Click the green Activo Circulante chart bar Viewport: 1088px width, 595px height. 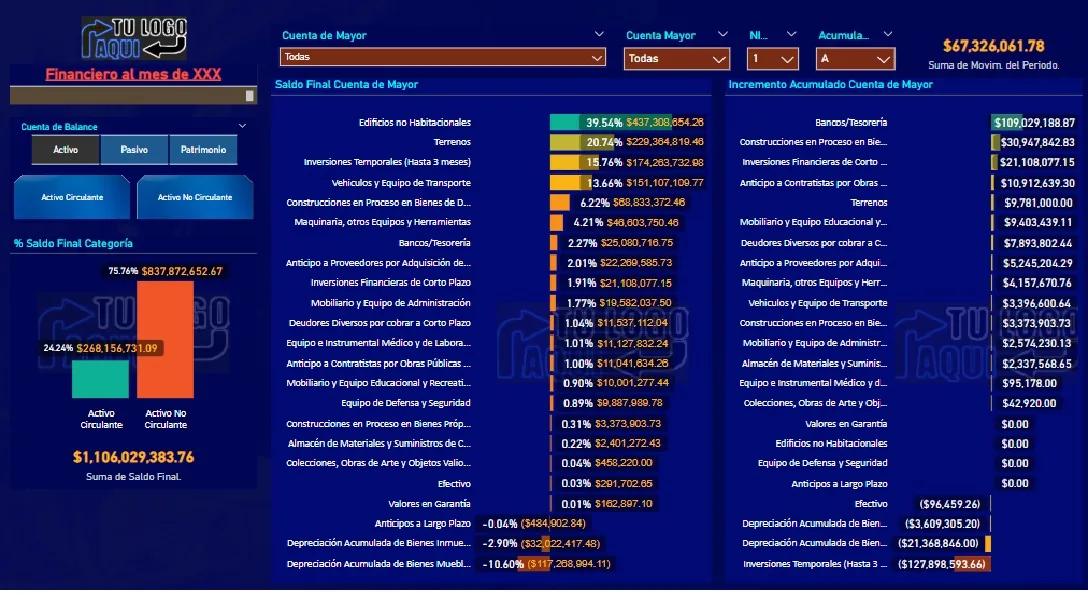click(x=101, y=379)
